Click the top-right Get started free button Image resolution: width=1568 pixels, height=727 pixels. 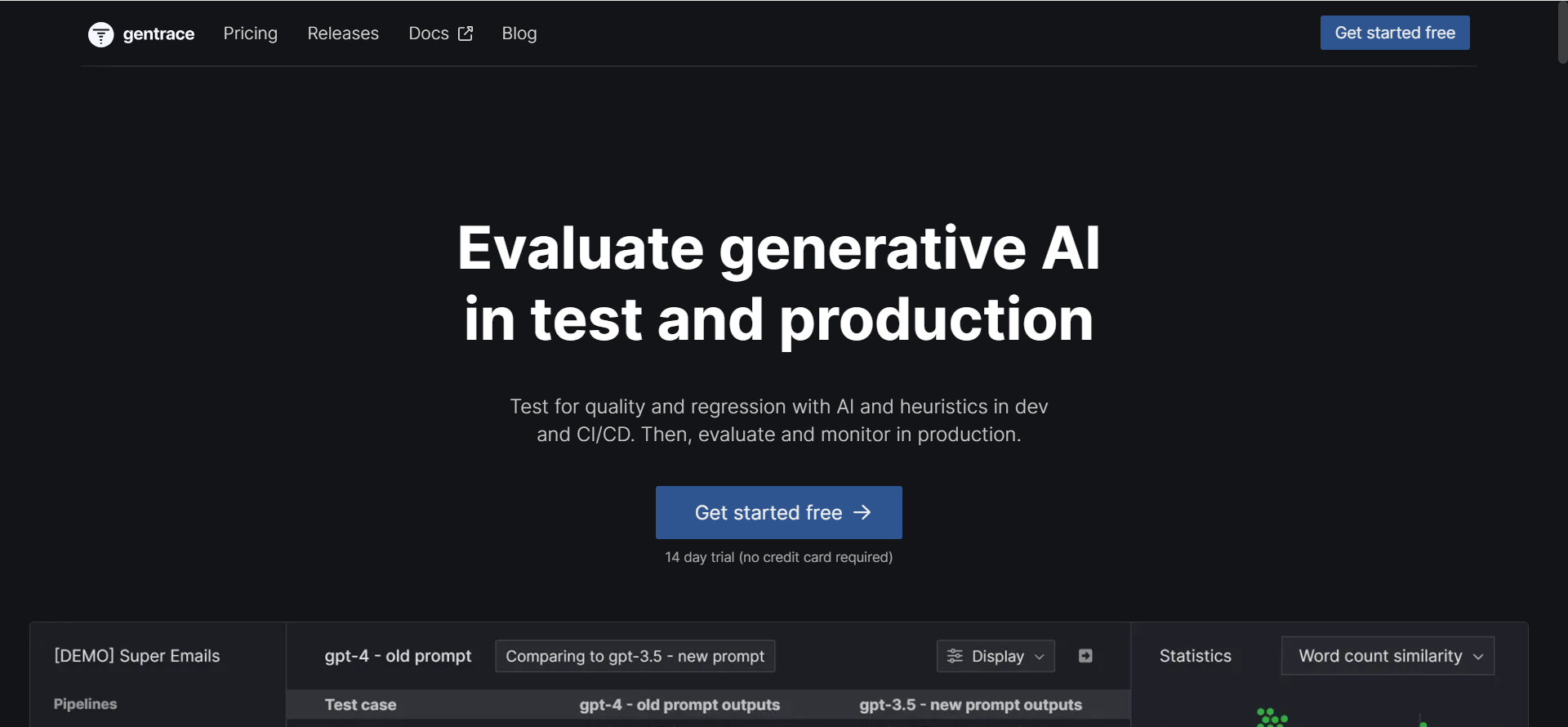1395,33
